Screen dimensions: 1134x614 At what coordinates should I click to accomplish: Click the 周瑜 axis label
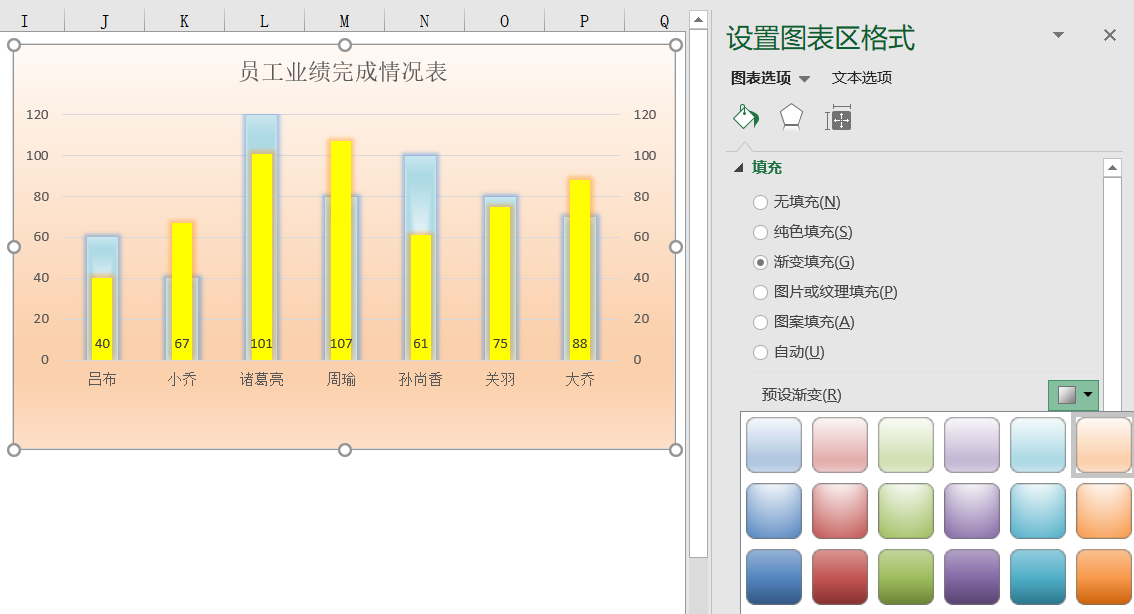(x=341, y=379)
